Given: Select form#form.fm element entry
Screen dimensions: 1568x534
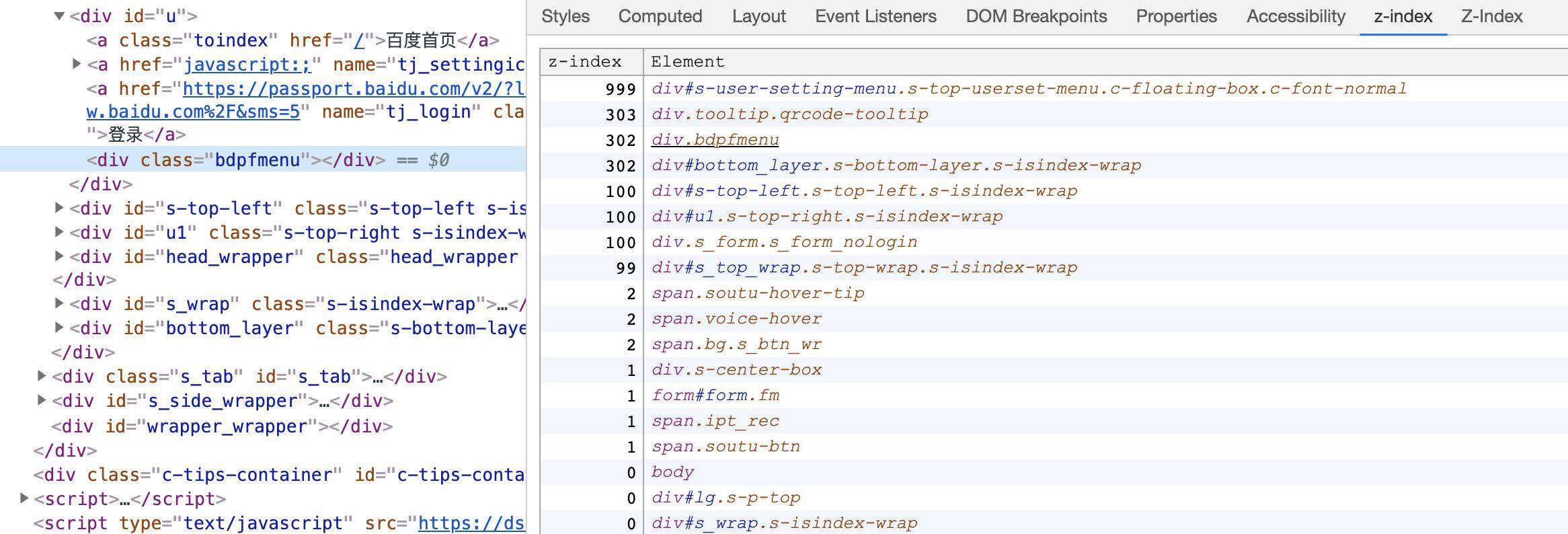Looking at the screenshot, I should point(715,395).
